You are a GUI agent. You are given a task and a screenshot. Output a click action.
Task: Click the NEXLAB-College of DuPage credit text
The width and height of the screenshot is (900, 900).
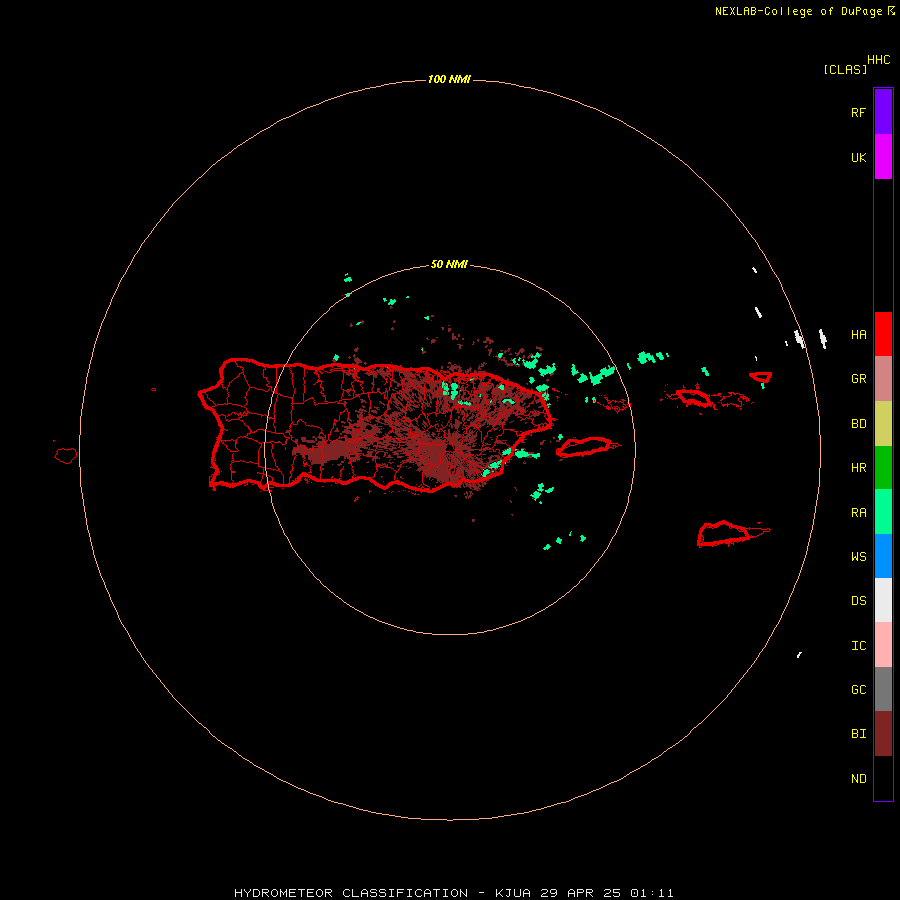click(798, 11)
